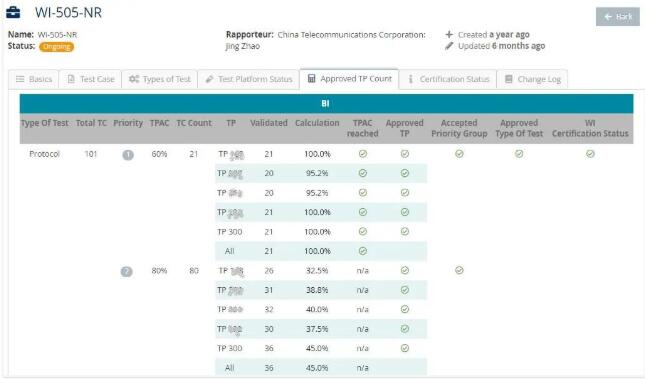Click the BI section header bar
This screenshot has height=379, width=645.
pos(326,104)
